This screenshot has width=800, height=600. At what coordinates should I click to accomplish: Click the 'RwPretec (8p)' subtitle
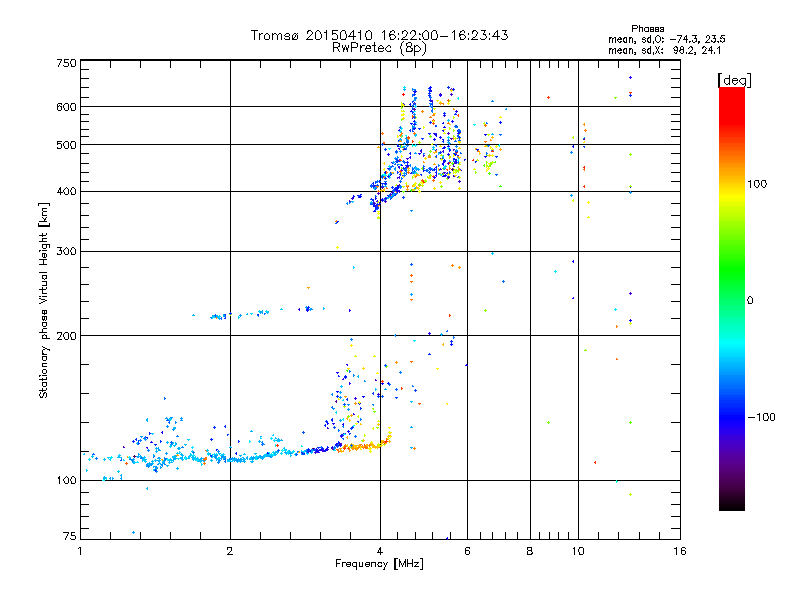click(x=379, y=48)
